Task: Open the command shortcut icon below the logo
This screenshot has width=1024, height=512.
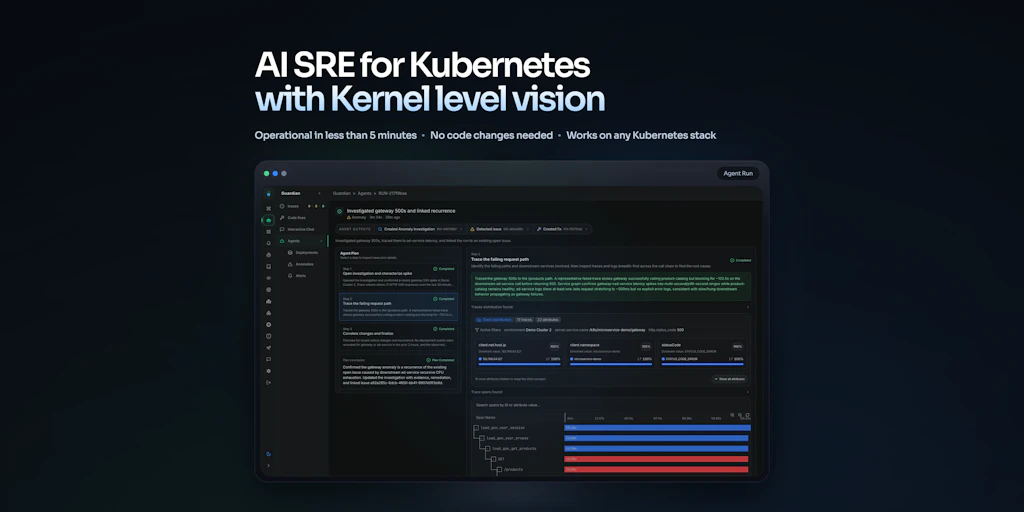Action: click(268, 208)
